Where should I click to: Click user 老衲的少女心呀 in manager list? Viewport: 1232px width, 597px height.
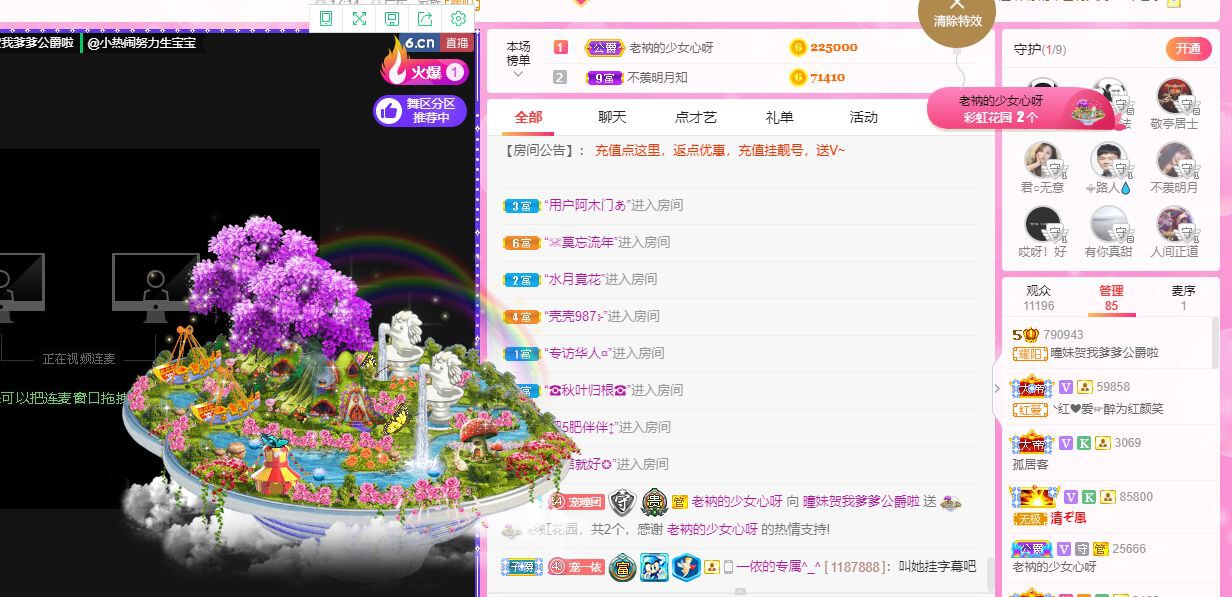click(x=1054, y=566)
